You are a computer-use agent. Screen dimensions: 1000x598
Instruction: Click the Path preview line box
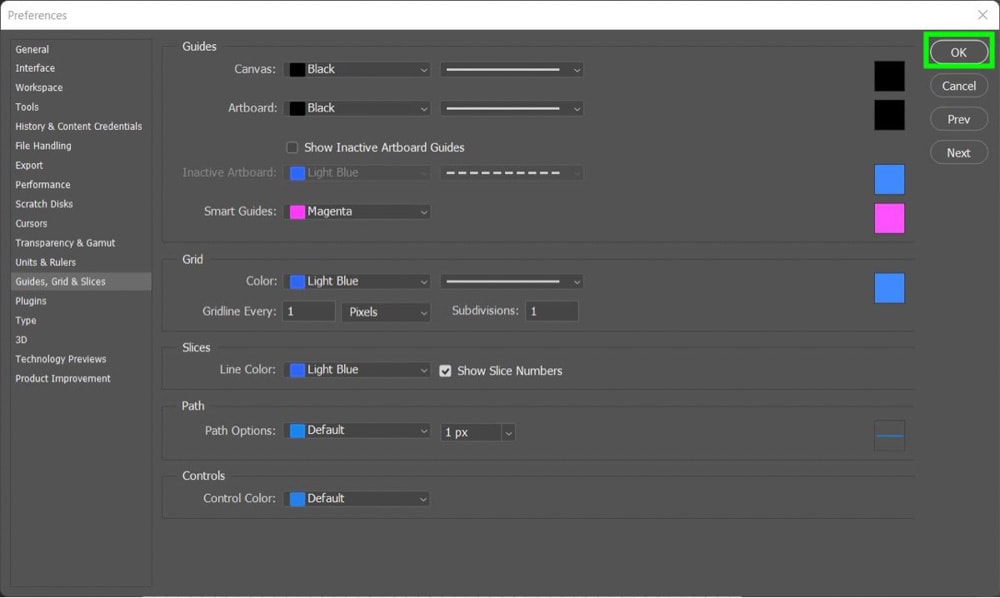[x=889, y=435]
